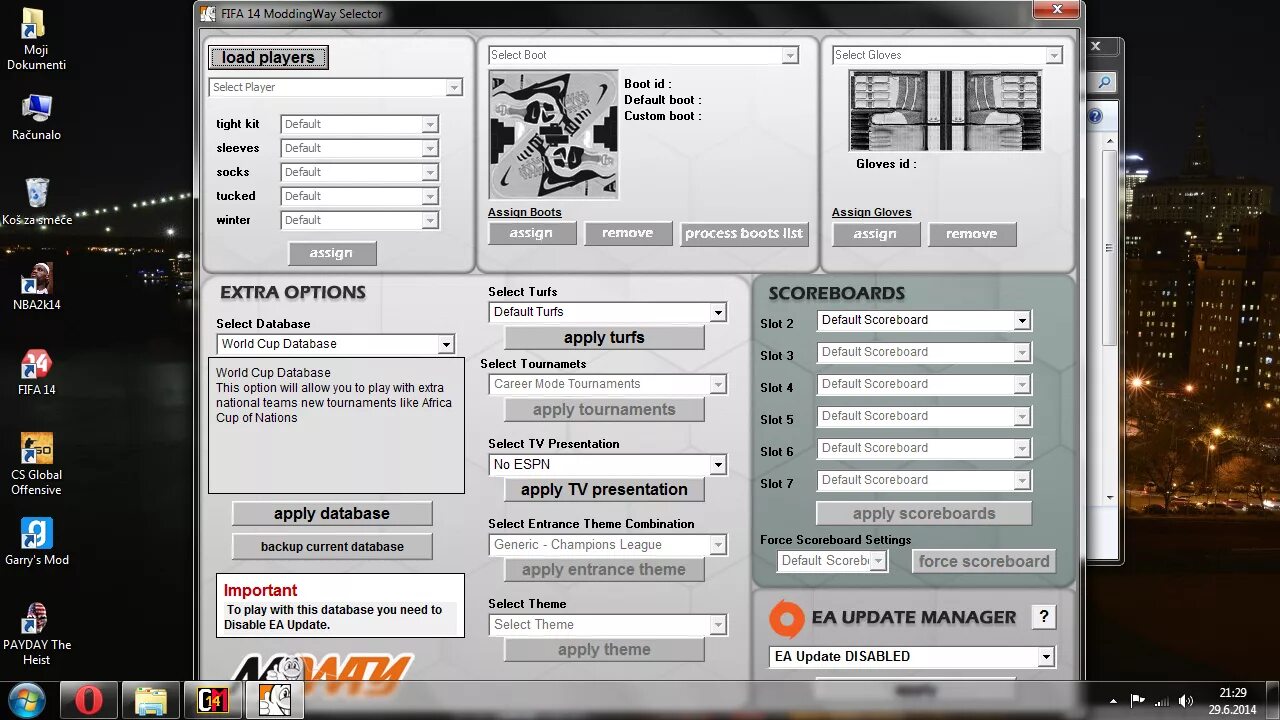Click assign button under kit options

point(332,253)
